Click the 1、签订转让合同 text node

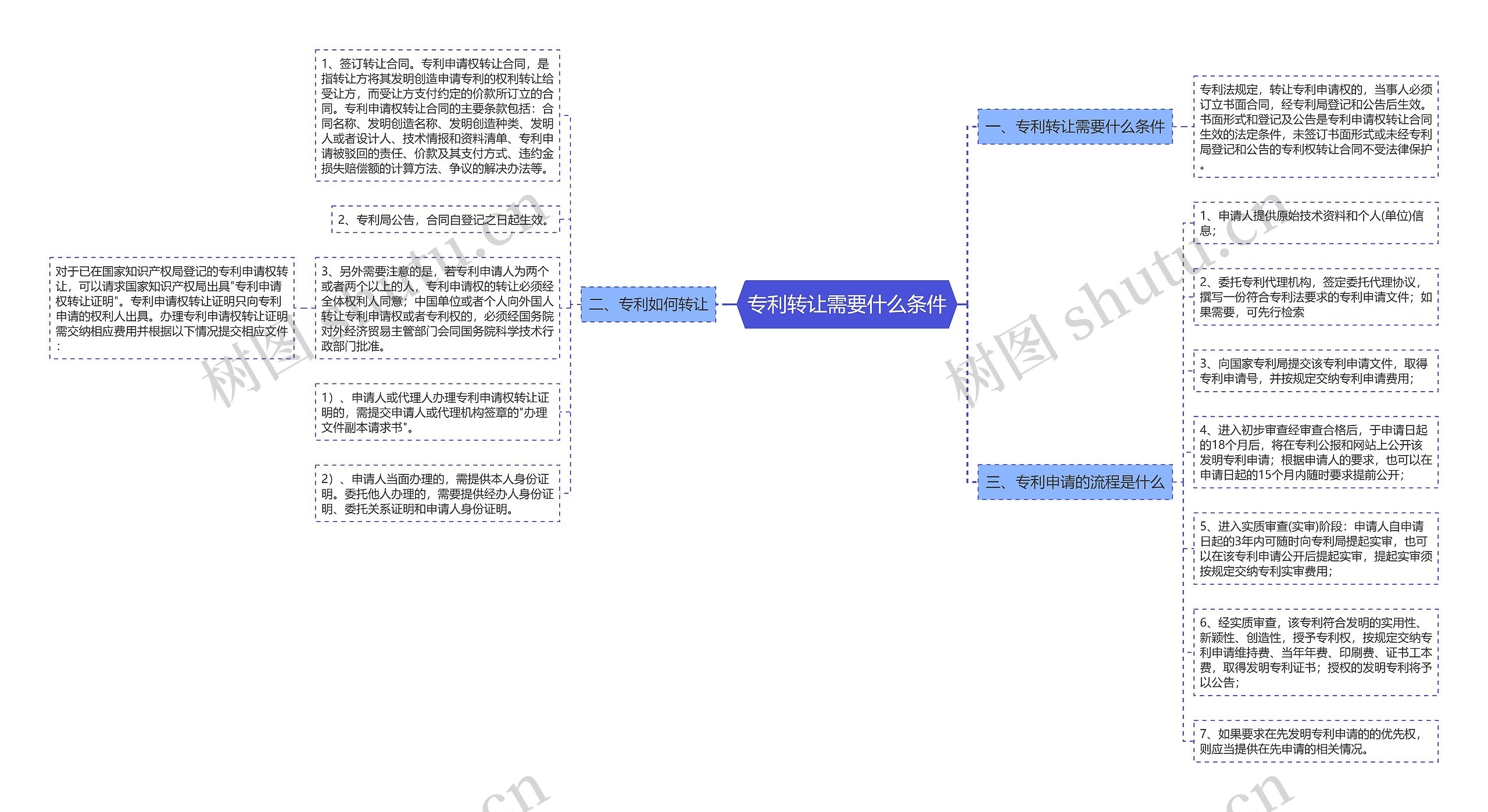(x=437, y=116)
